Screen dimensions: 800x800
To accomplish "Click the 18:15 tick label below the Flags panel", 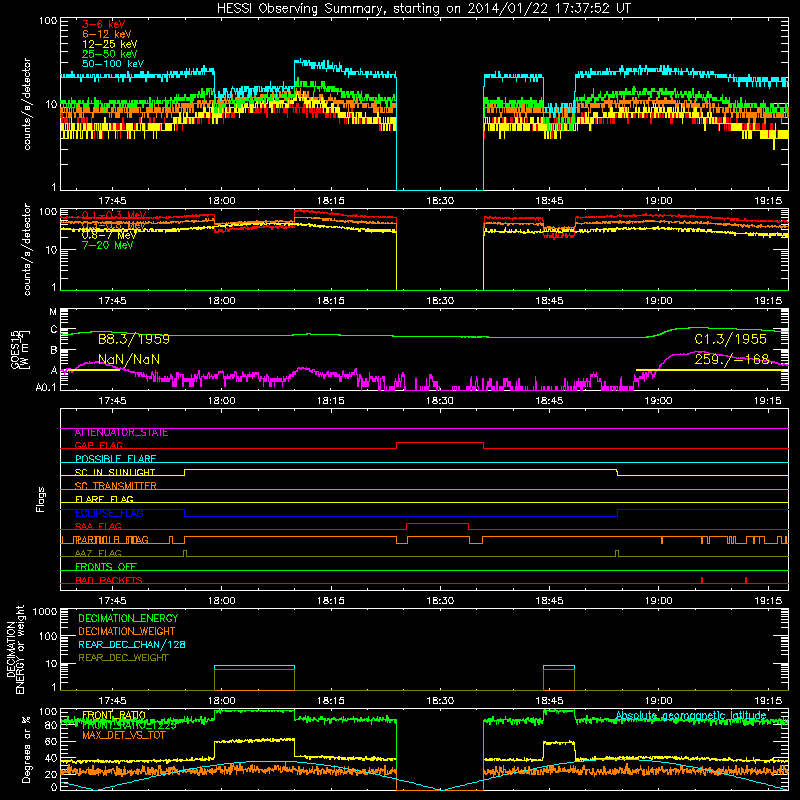I will coord(331,601).
